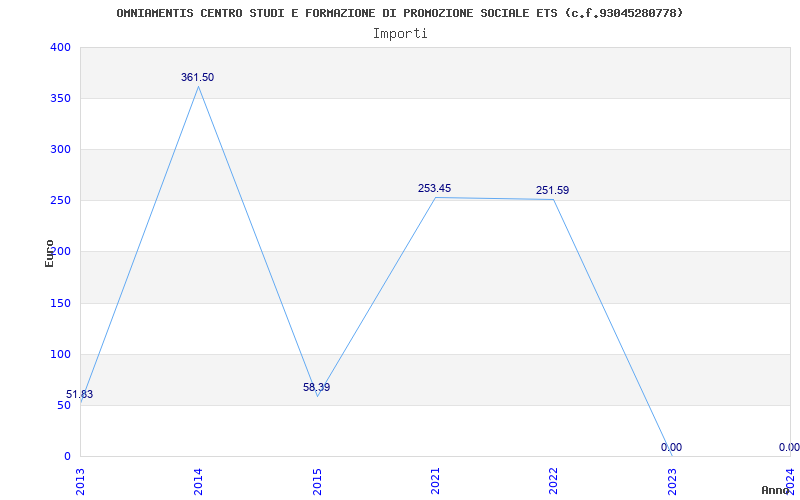Click the 350 y-axis tick label

60,98
